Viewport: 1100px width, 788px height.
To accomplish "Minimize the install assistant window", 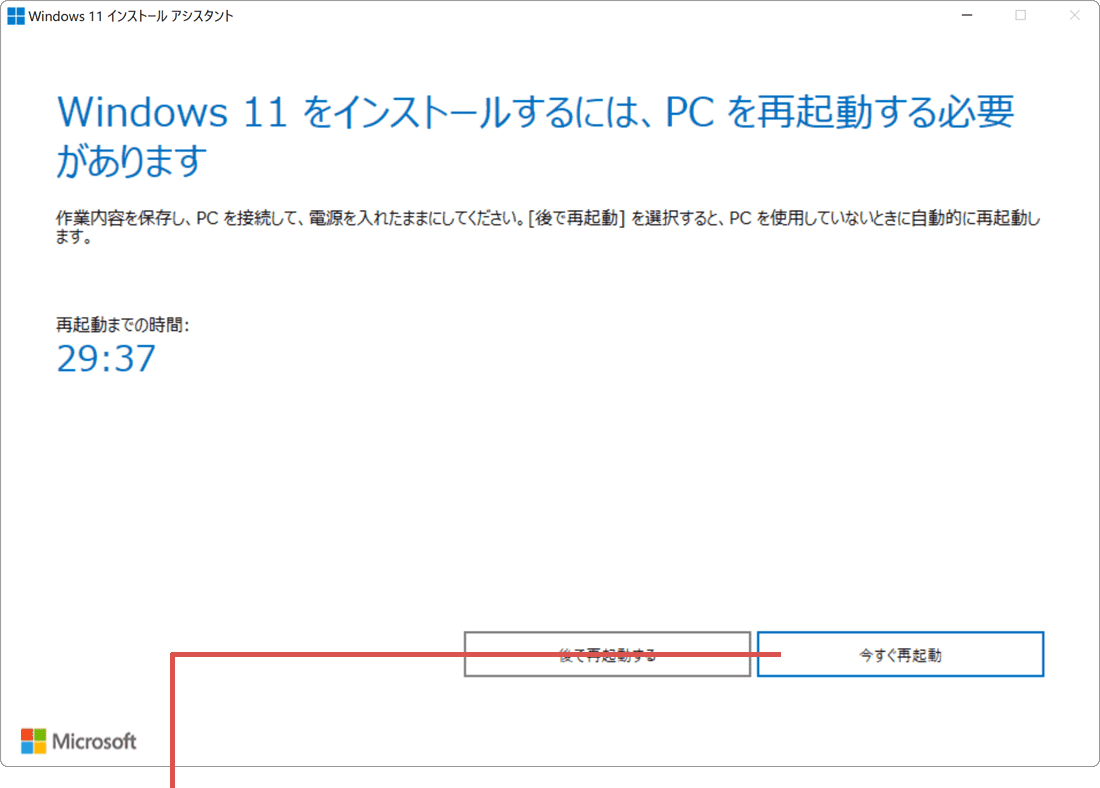I will [x=967, y=15].
